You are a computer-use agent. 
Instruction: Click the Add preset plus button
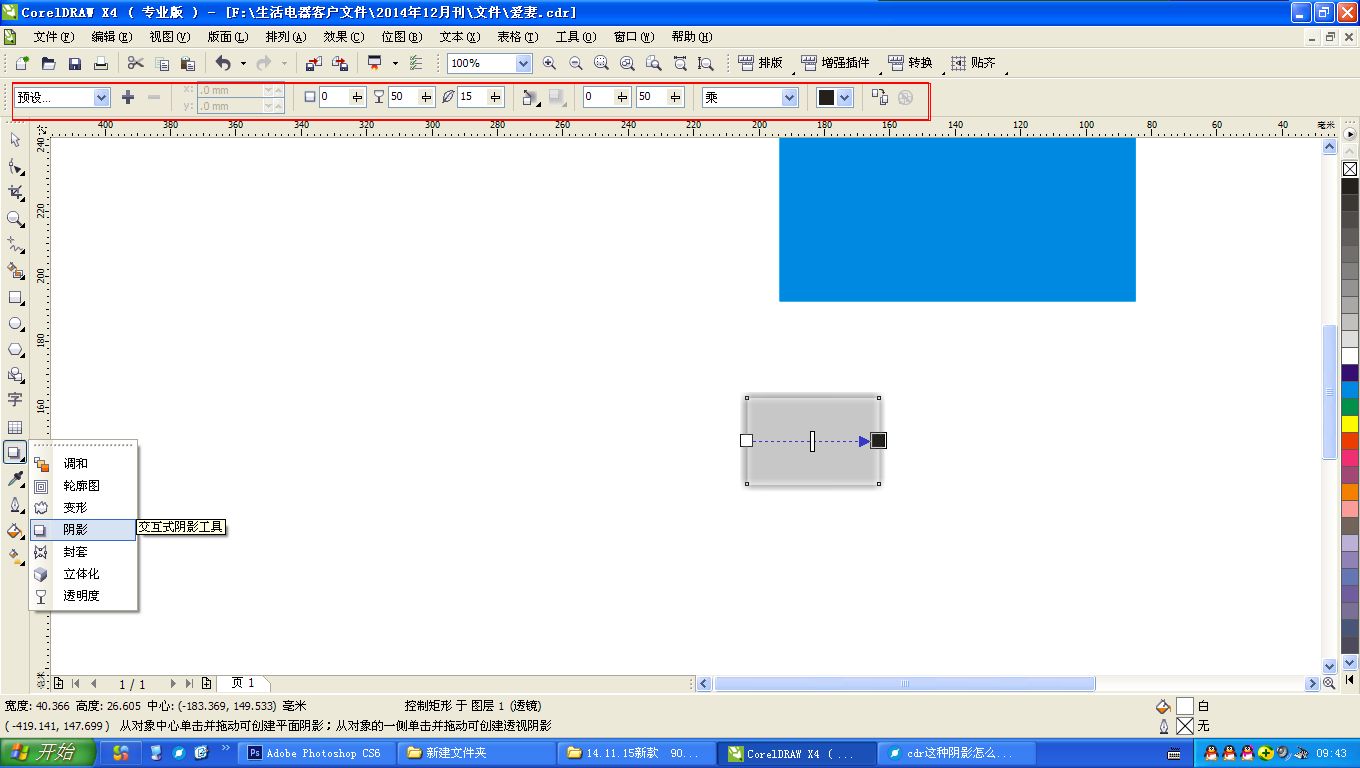(x=128, y=97)
